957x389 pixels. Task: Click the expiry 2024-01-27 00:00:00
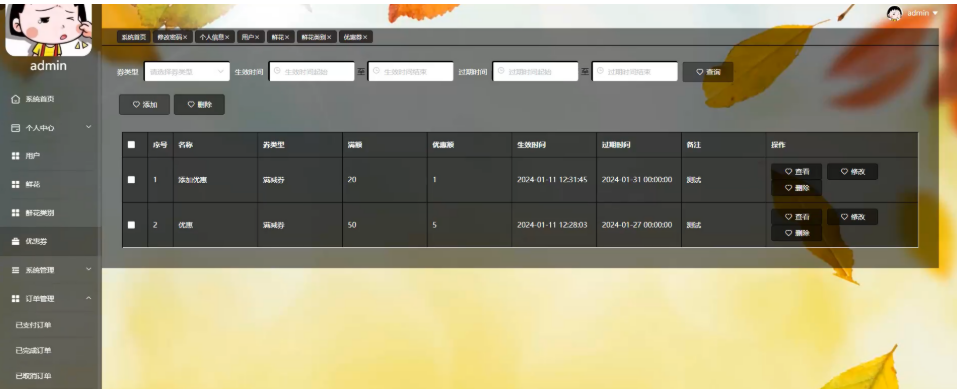[x=637, y=225]
